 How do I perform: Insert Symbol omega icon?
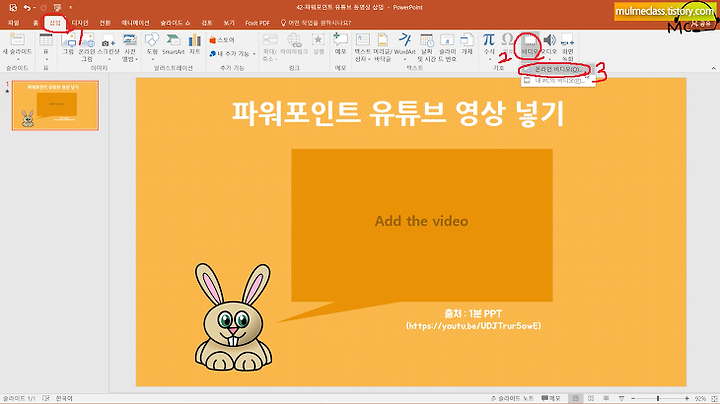click(x=507, y=40)
